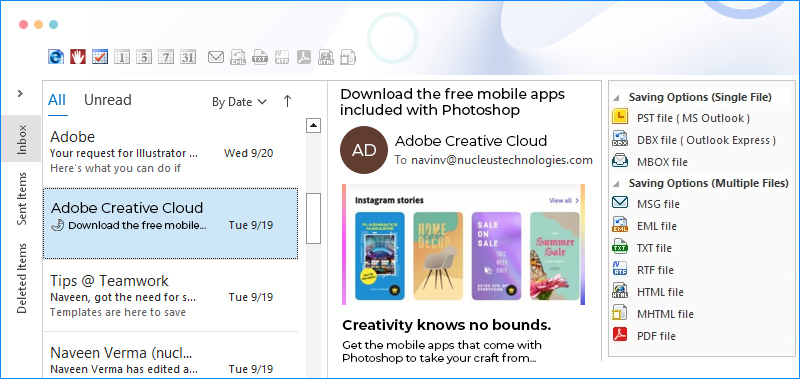Screen dimensions: 800x379
Task: Click the Creativity knows no bounds heading
Action: click(446, 325)
